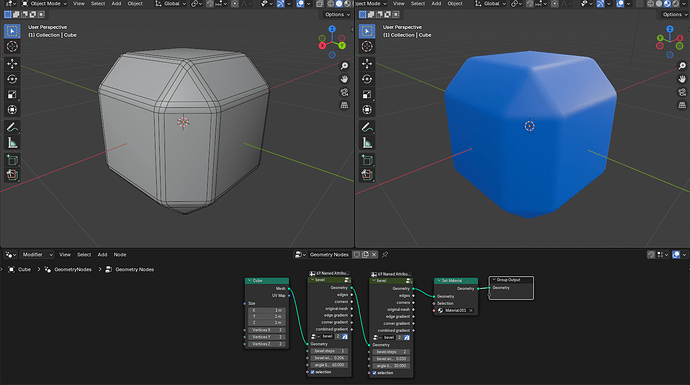The height and width of the screenshot is (385, 690).
Task: Click the GeometryNodes breadcrumb in node editor
Action: pos(73,270)
